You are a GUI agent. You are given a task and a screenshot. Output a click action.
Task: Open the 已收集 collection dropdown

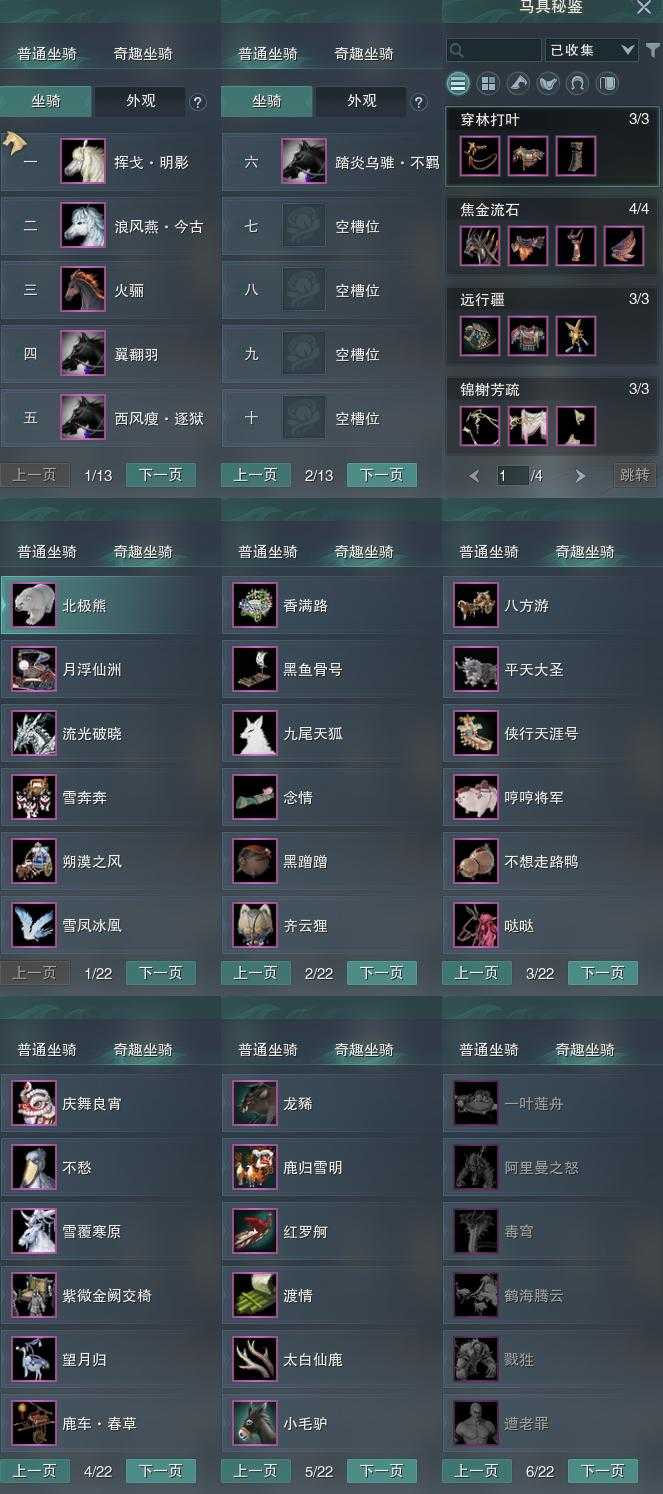coord(592,50)
